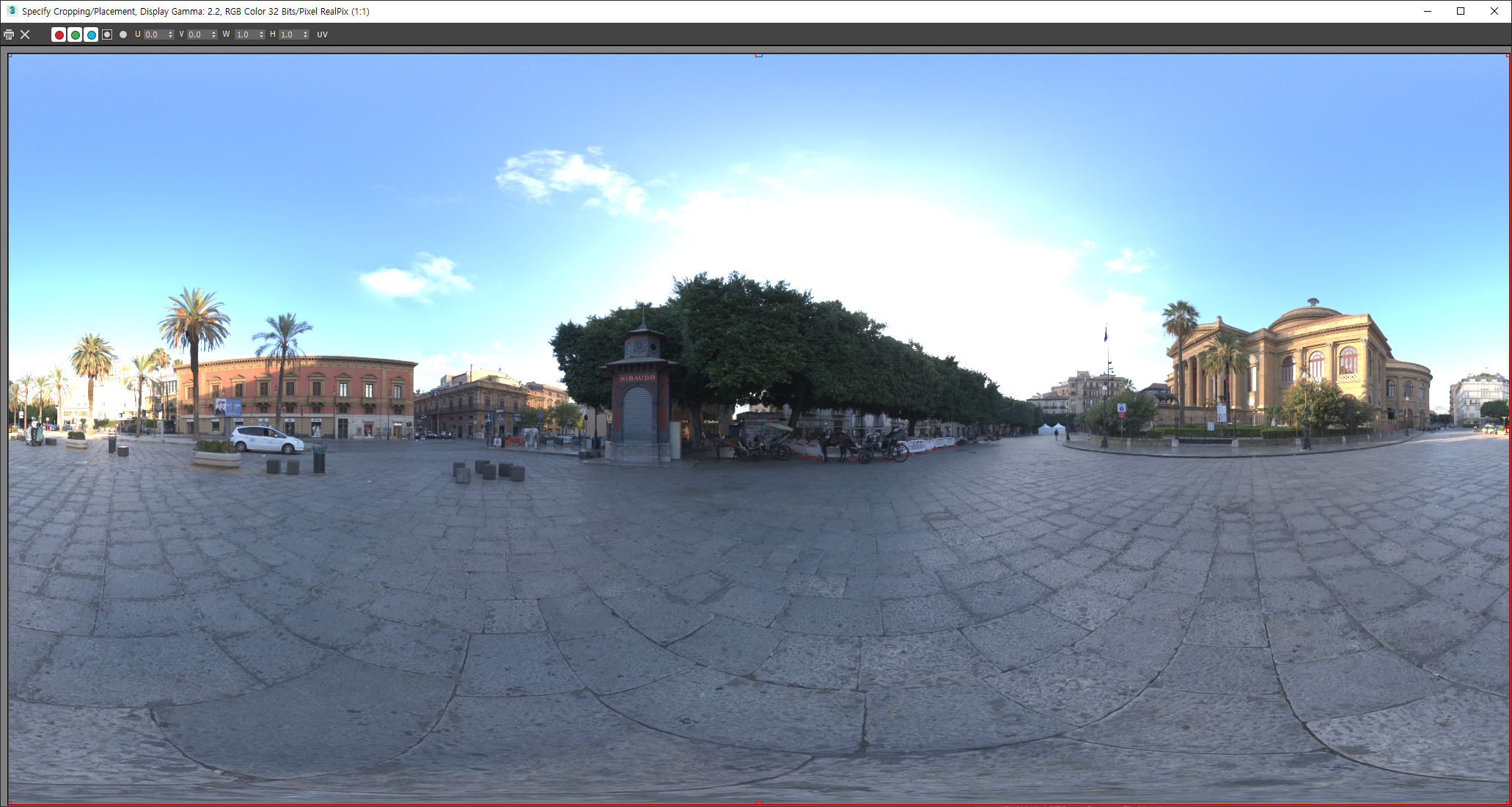Click the UV mode button
Viewport: 1512px width, 807px height.
(322, 34)
